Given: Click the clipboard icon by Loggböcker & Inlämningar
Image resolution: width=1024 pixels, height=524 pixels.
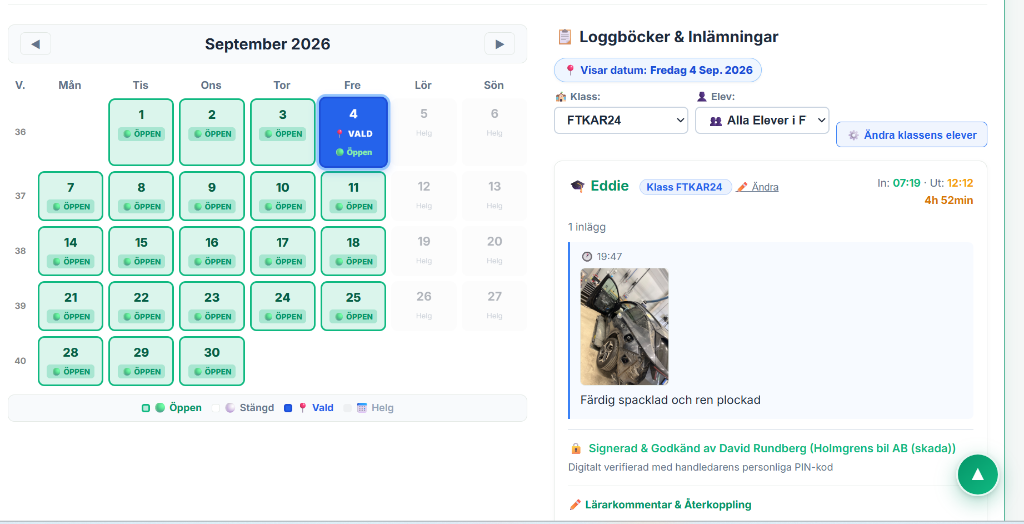Looking at the screenshot, I should click(x=565, y=37).
